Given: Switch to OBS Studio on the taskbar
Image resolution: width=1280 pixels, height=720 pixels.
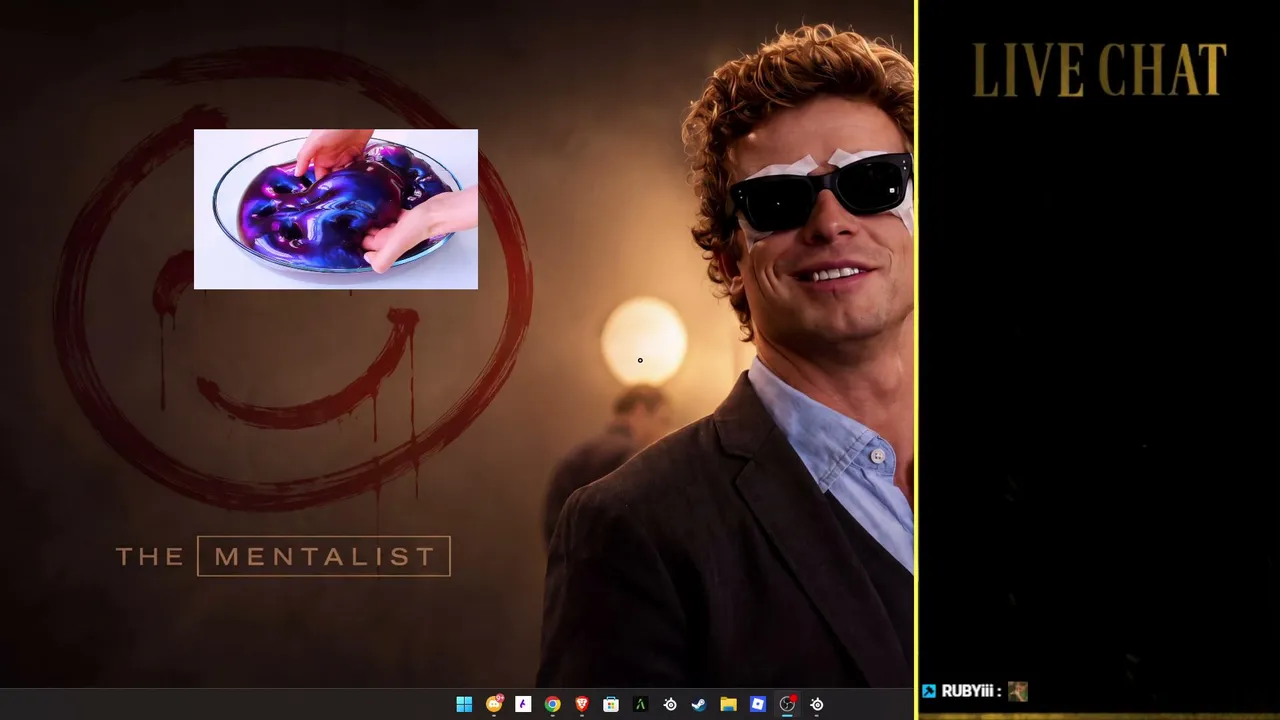Looking at the screenshot, I should pyautogui.click(x=787, y=705).
